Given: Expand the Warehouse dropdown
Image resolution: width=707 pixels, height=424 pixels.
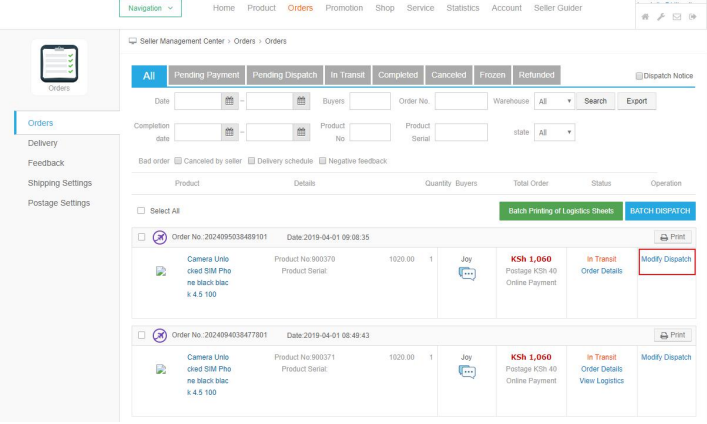Looking at the screenshot, I should click(x=554, y=101).
